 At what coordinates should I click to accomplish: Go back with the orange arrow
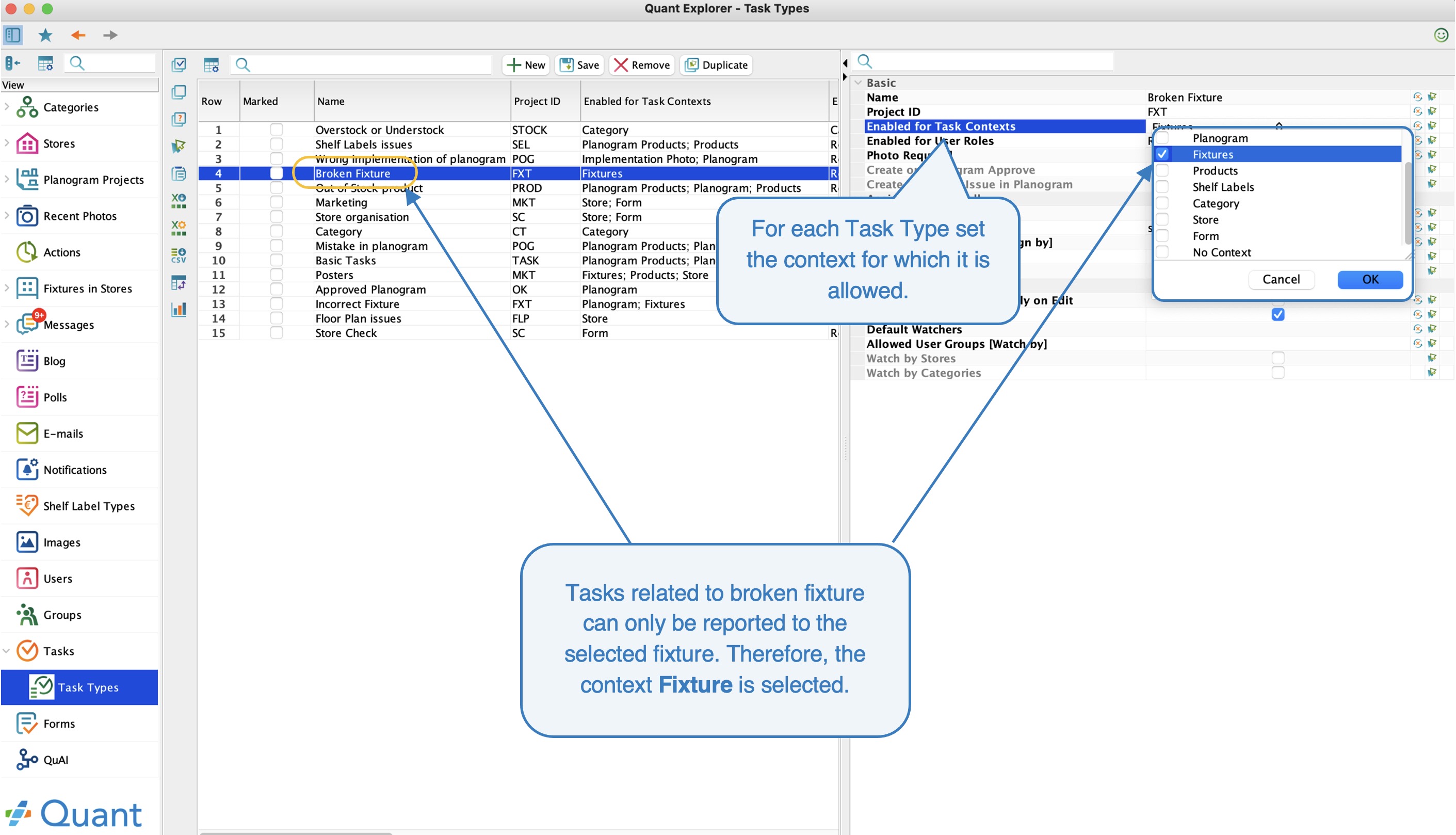(78, 35)
